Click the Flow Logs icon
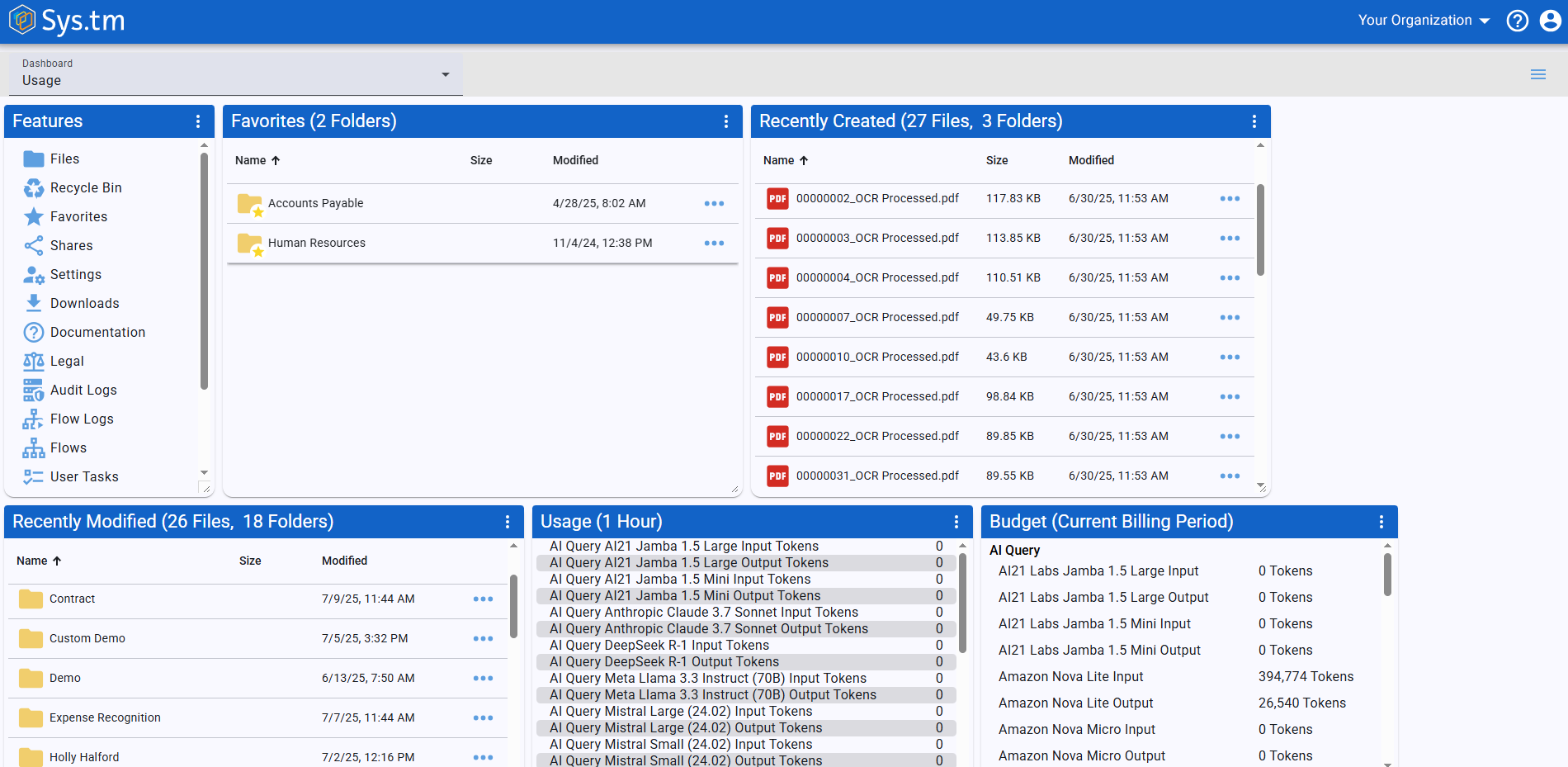The width and height of the screenshot is (1568, 767). pyautogui.click(x=34, y=419)
